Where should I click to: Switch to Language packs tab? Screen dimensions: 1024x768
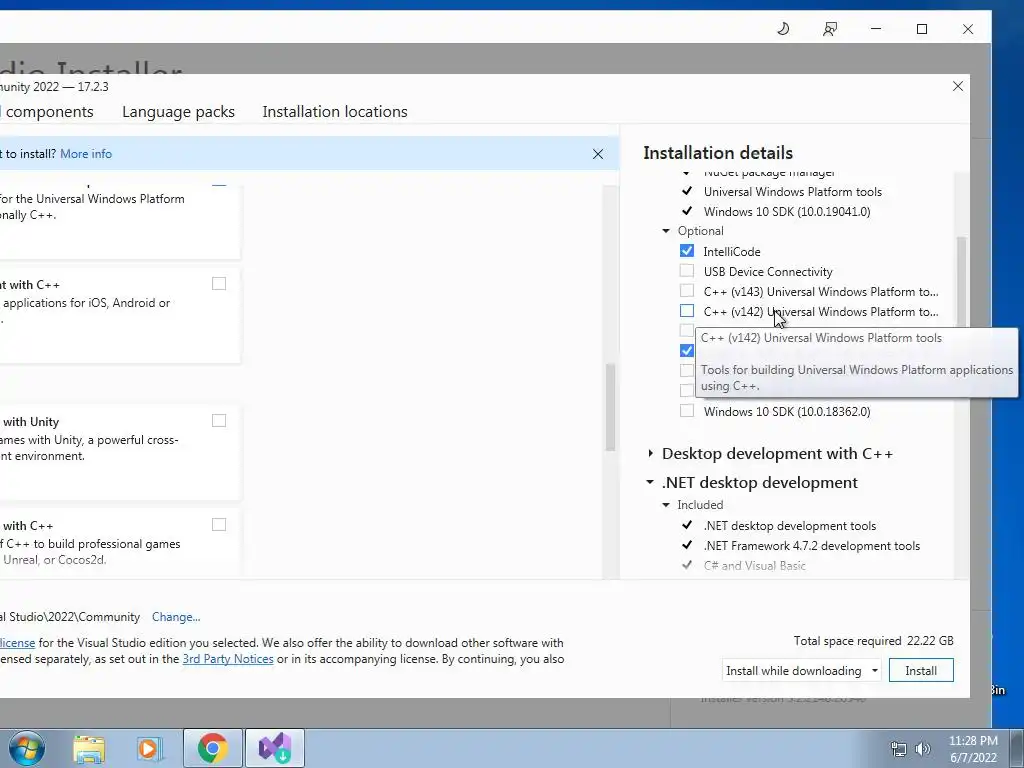pyautogui.click(x=178, y=112)
